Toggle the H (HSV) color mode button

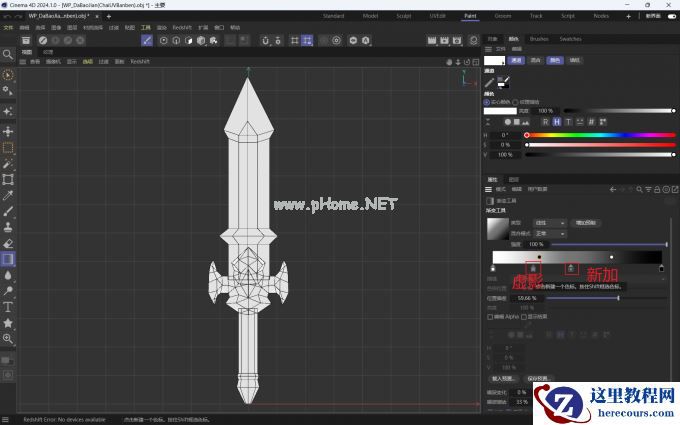click(557, 122)
